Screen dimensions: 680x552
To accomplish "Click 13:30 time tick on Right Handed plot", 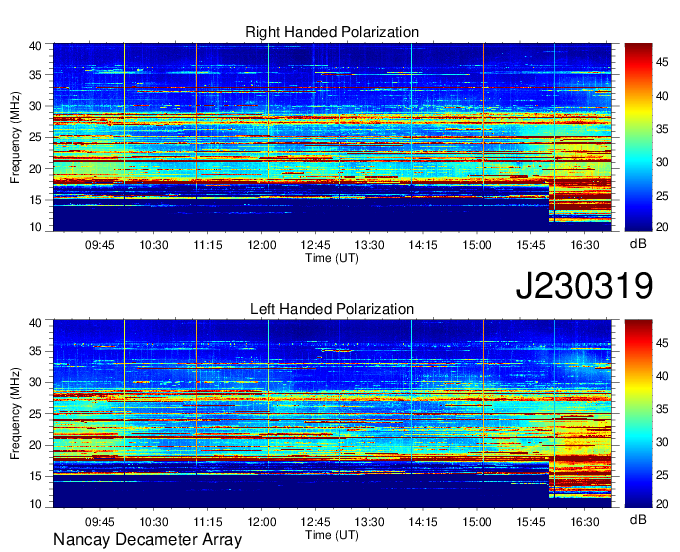I will (369, 245).
